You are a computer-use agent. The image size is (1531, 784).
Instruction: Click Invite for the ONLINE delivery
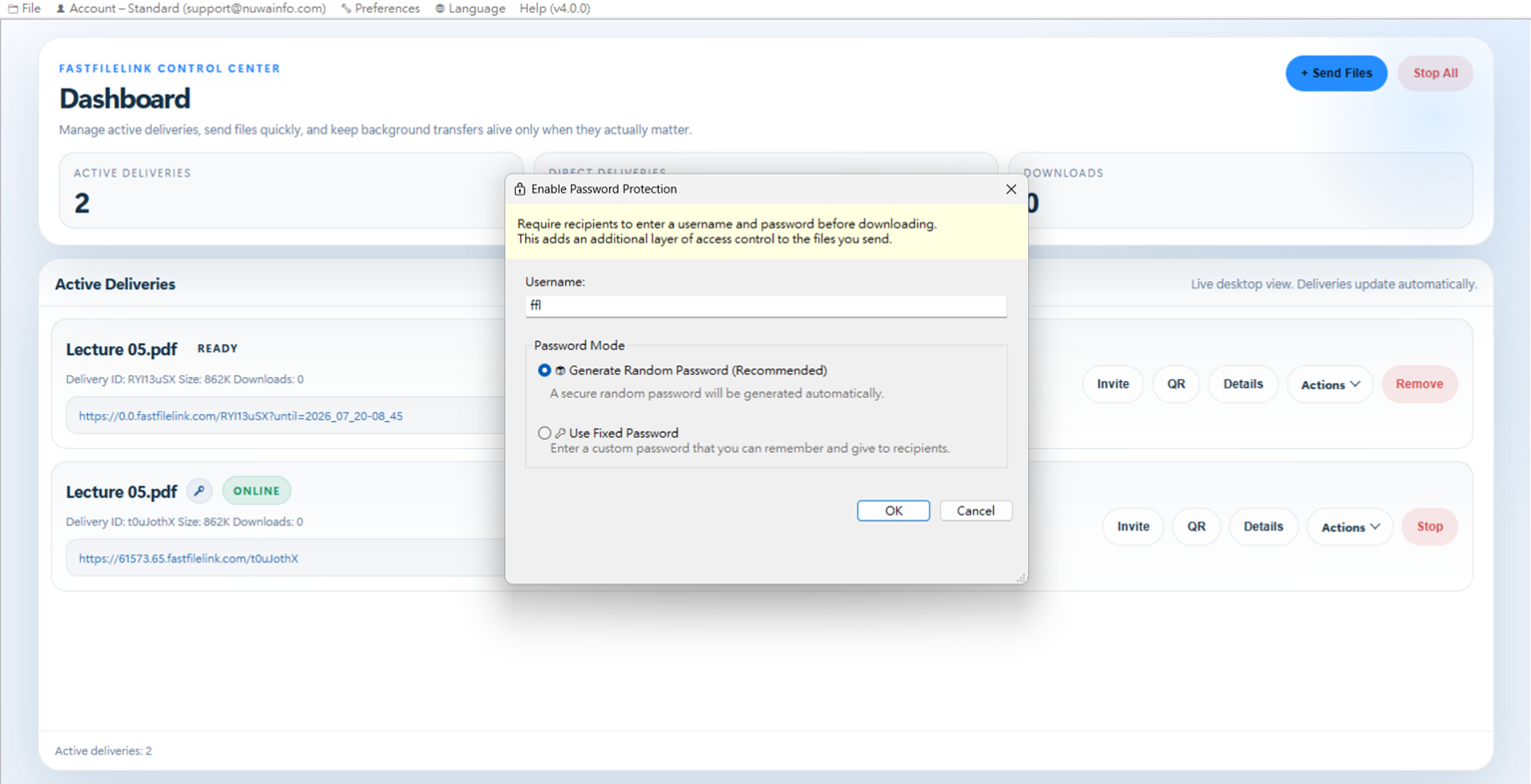click(x=1133, y=527)
